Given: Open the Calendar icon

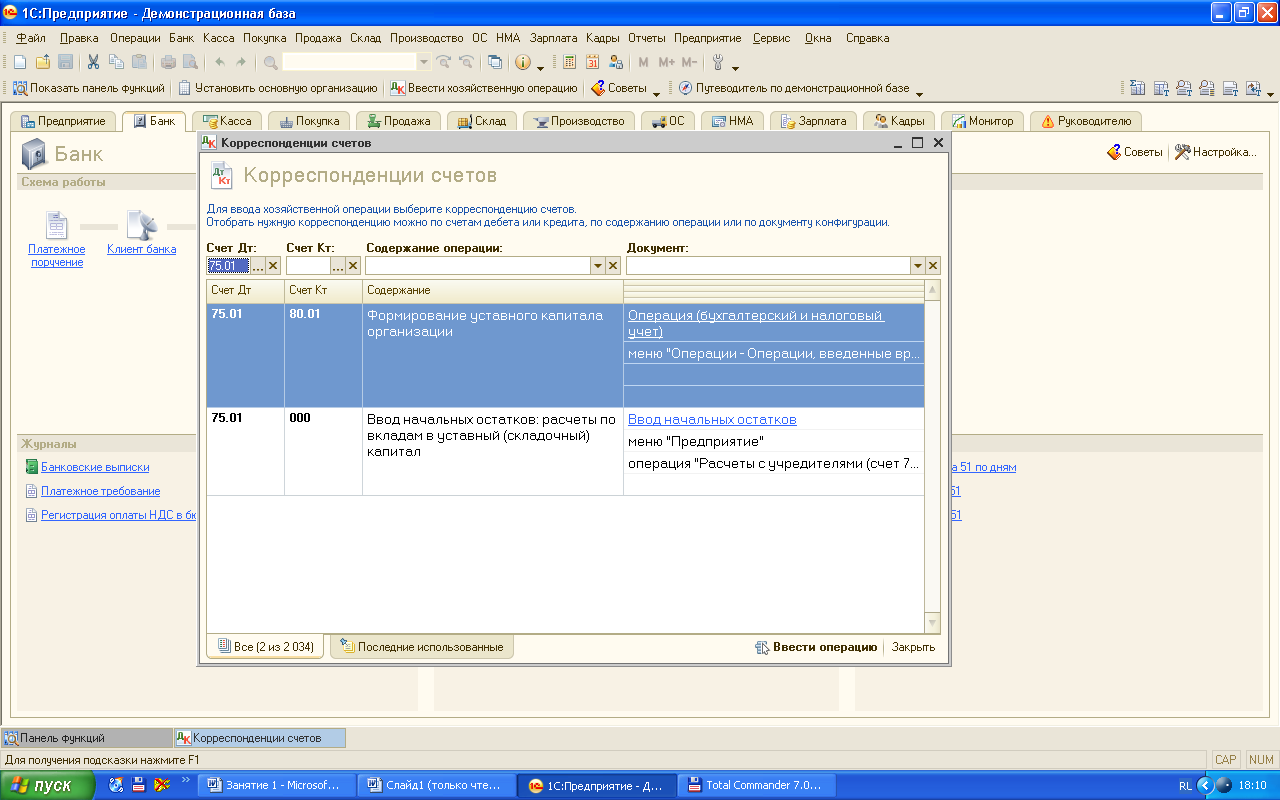Looking at the screenshot, I should pyautogui.click(x=592, y=62).
